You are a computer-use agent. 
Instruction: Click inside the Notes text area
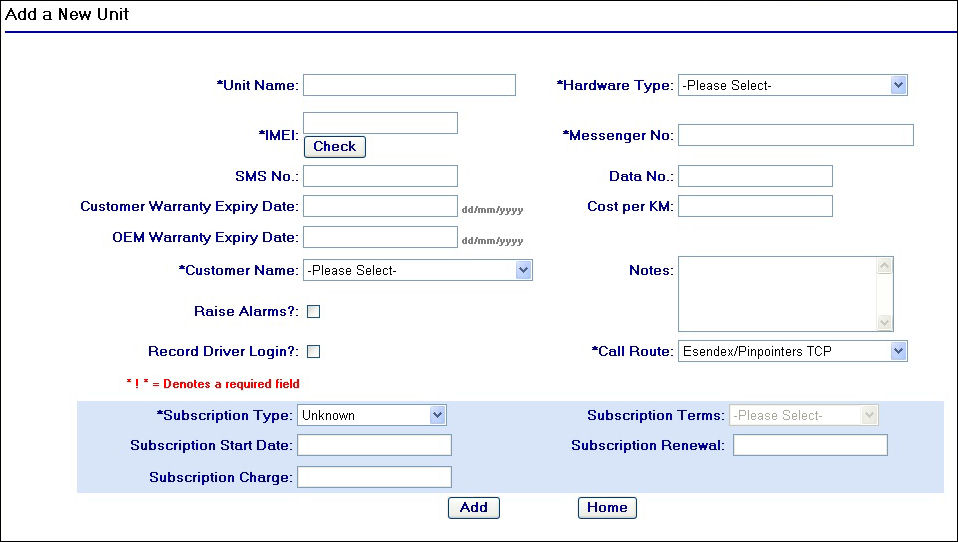(x=776, y=294)
